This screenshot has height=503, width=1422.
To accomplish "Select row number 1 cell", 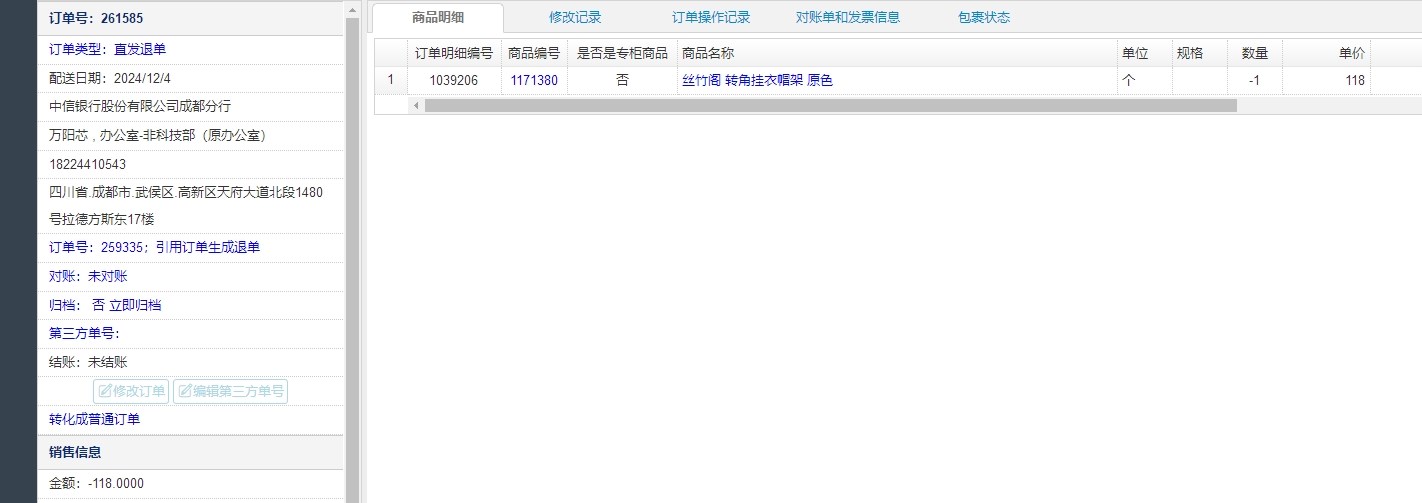I will [x=391, y=81].
